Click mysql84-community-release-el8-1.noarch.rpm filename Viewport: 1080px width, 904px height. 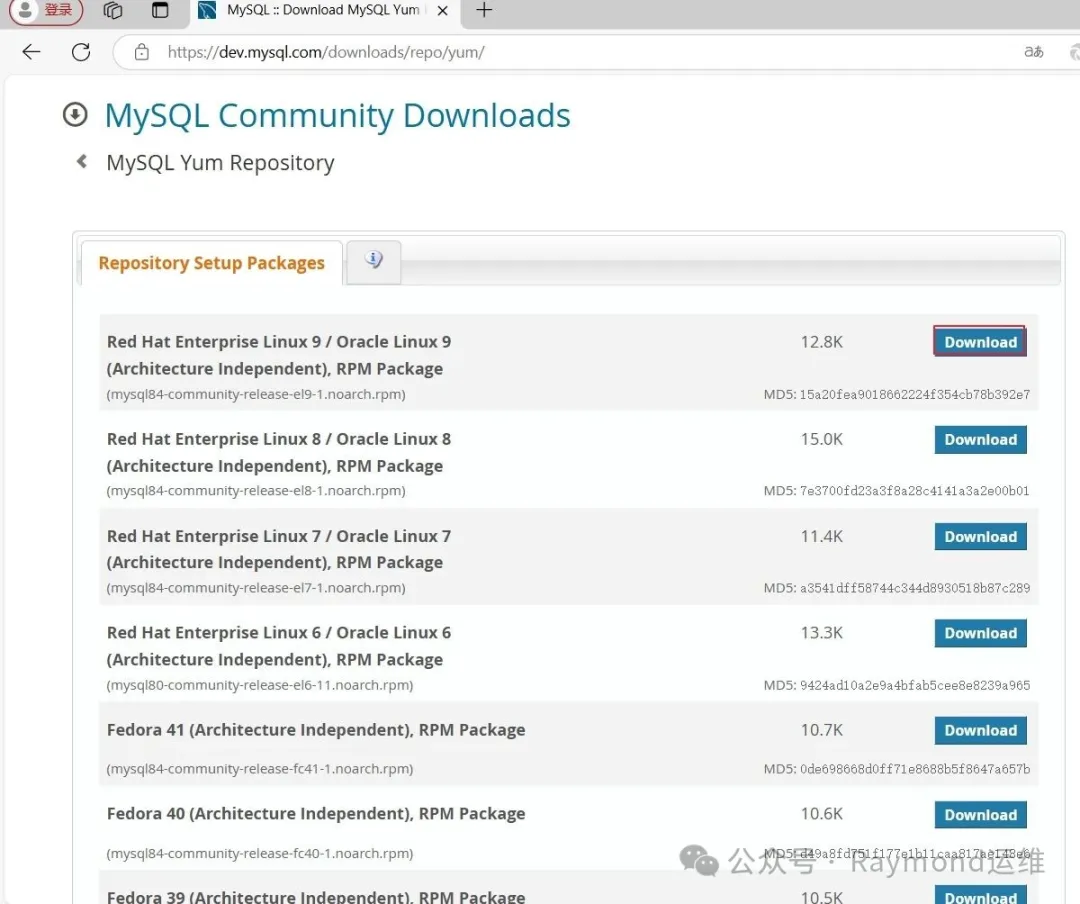pyautogui.click(x=256, y=491)
